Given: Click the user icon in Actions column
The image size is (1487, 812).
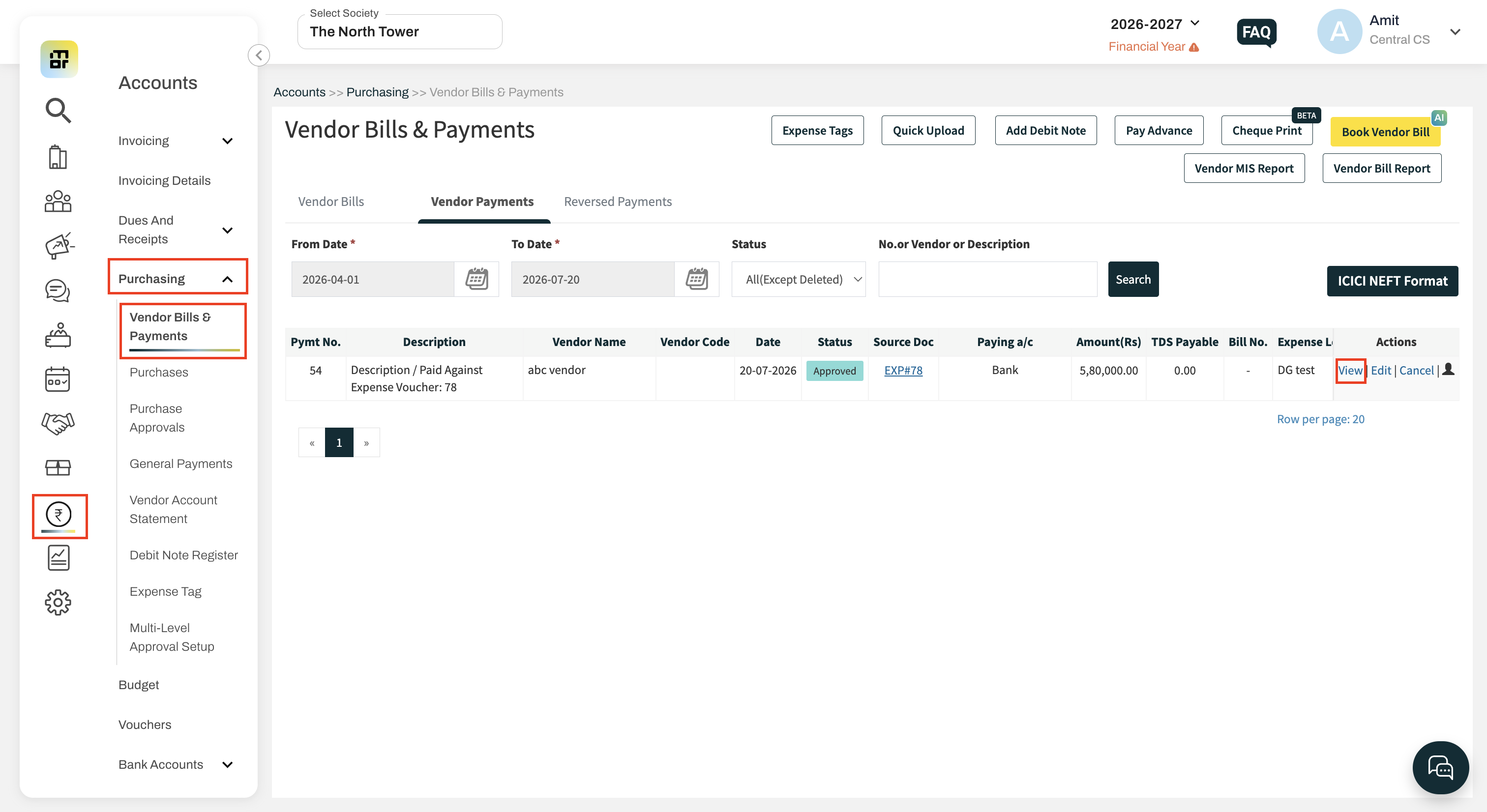Looking at the screenshot, I should click(1448, 370).
